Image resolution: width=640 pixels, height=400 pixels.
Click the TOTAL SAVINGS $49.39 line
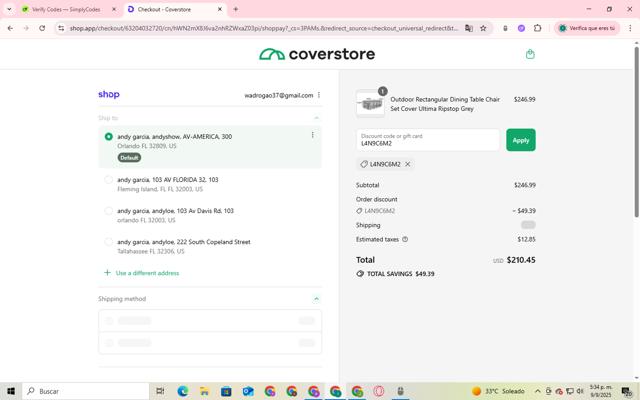click(x=395, y=273)
